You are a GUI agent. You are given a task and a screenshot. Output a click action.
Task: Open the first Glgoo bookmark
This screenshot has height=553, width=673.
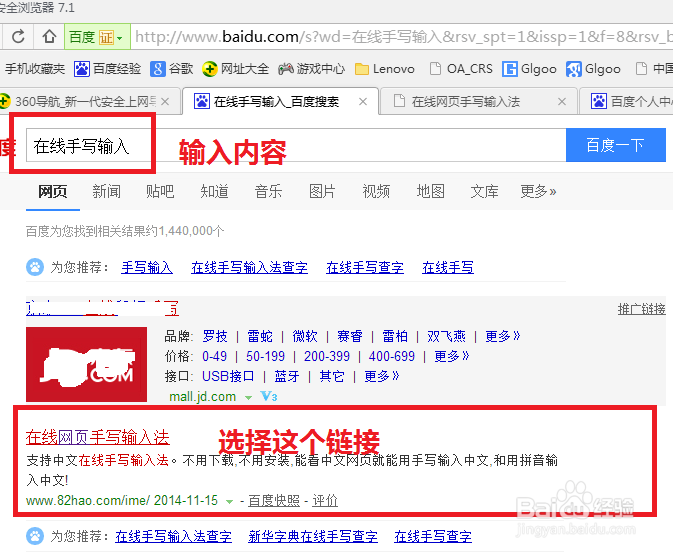pos(529,69)
